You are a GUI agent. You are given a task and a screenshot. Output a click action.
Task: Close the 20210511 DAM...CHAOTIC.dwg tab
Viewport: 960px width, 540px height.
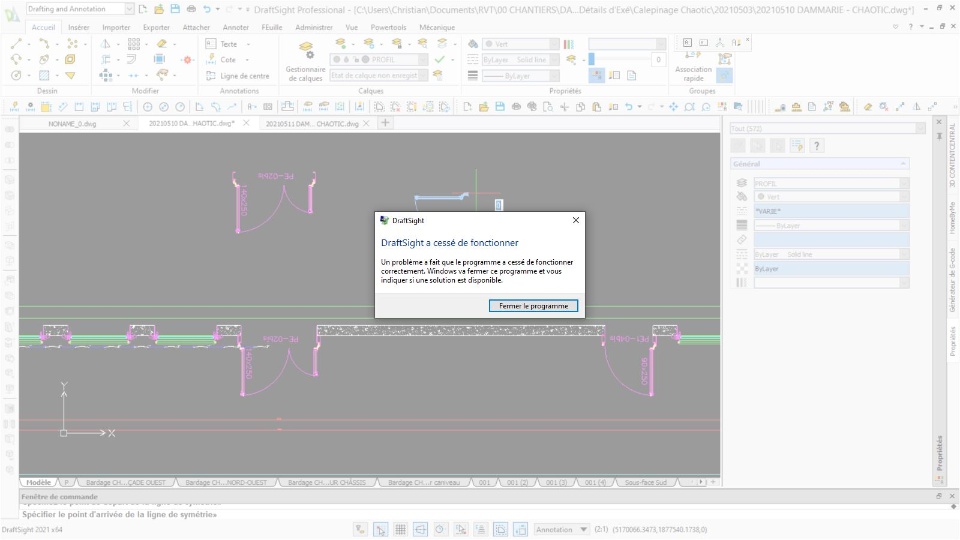point(366,124)
